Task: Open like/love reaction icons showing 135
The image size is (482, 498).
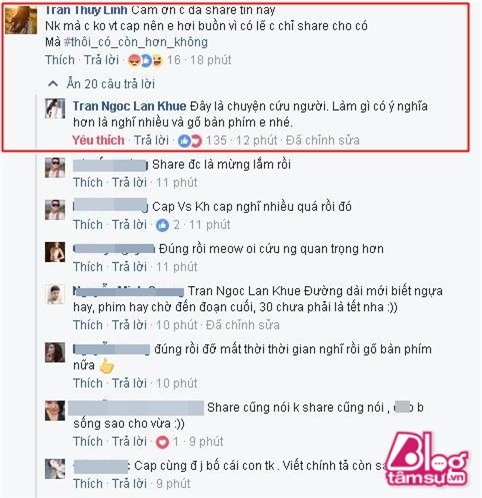Action: [190, 141]
